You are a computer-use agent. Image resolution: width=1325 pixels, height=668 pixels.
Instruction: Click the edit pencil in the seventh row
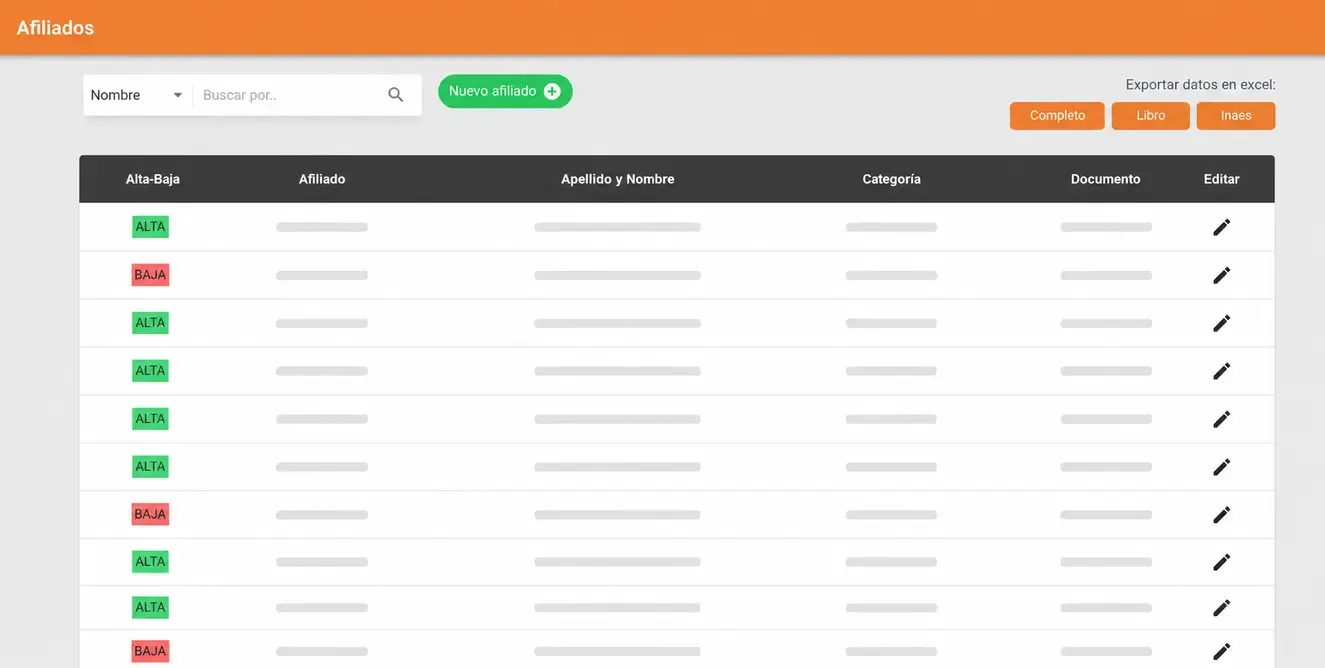pyautogui.click(x=1221, y=515)
